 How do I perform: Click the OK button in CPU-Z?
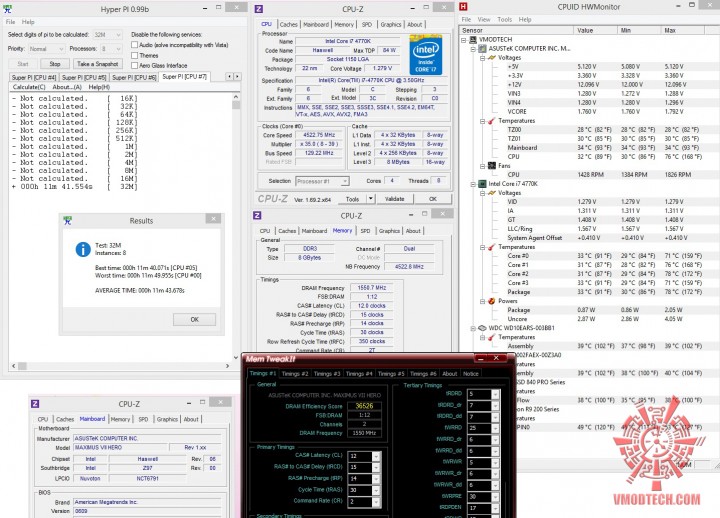click(x=433, y=199)
